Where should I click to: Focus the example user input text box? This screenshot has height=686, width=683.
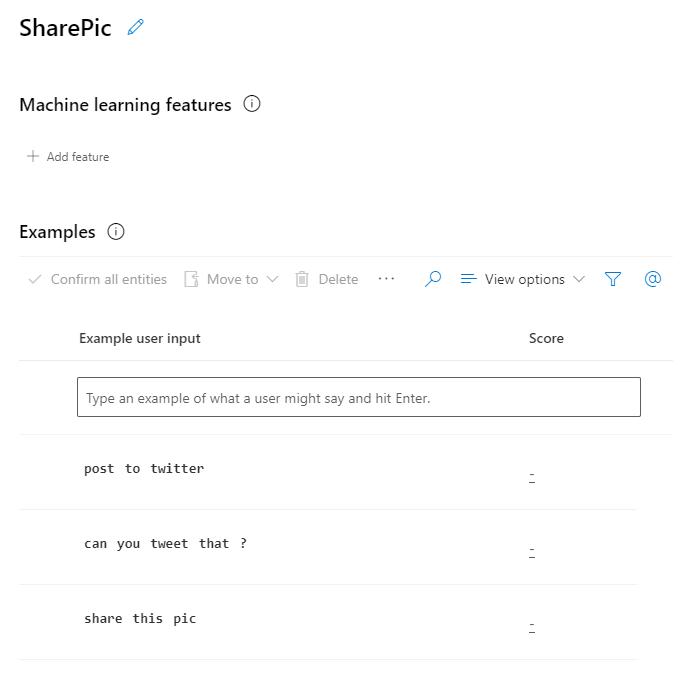[358, 398]
